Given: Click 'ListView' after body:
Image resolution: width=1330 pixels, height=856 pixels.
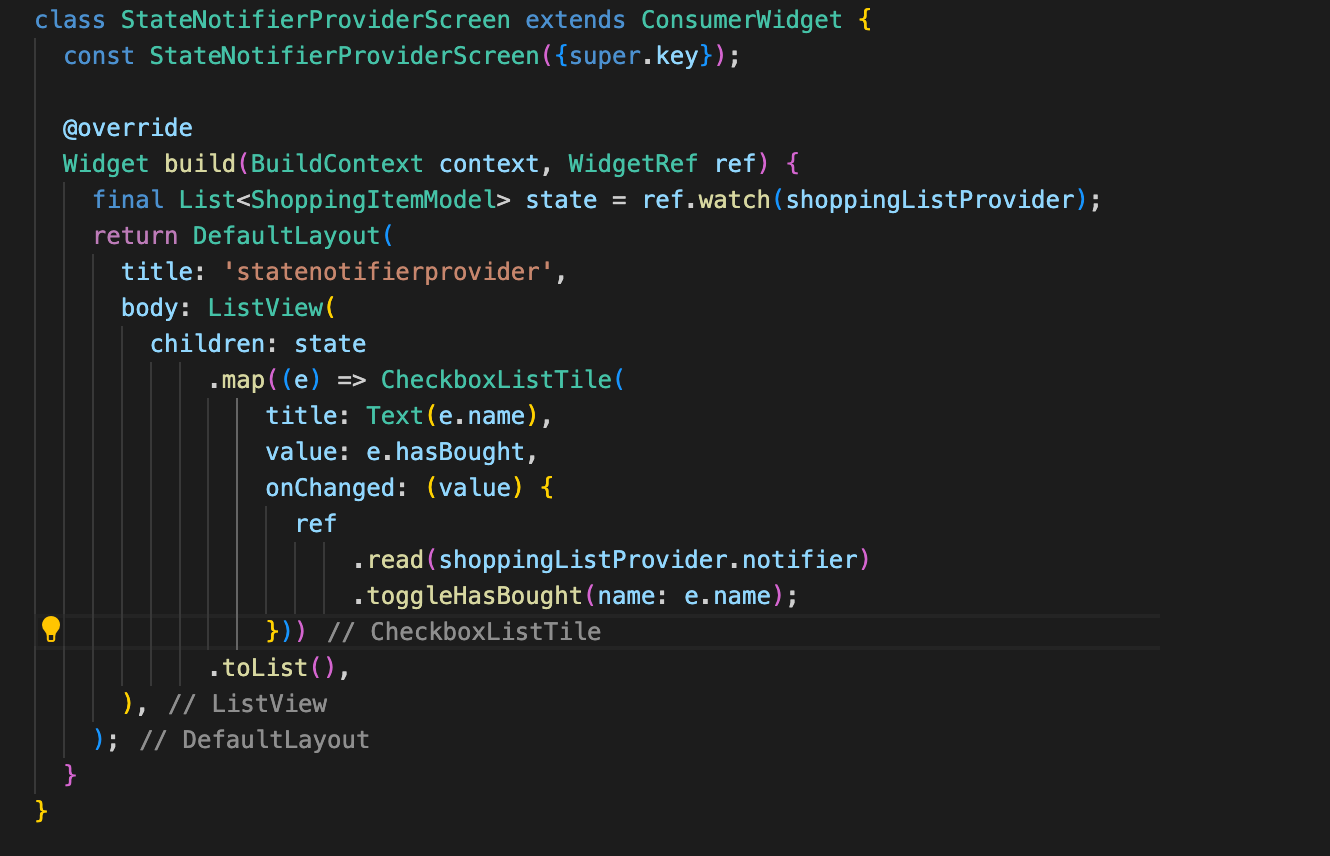Looking at the screenshot, I should (x=265, y=308).
